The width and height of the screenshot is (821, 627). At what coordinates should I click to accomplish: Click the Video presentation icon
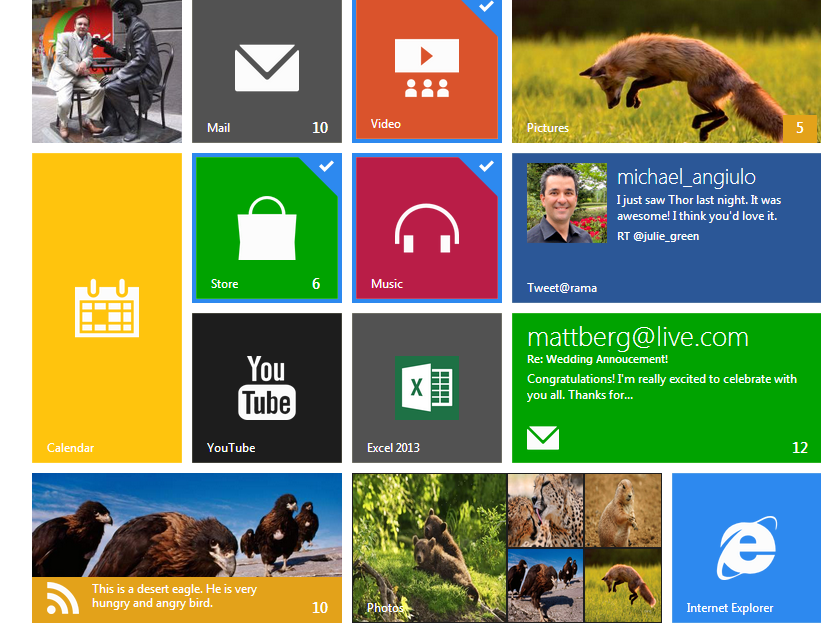coord(427,68)
